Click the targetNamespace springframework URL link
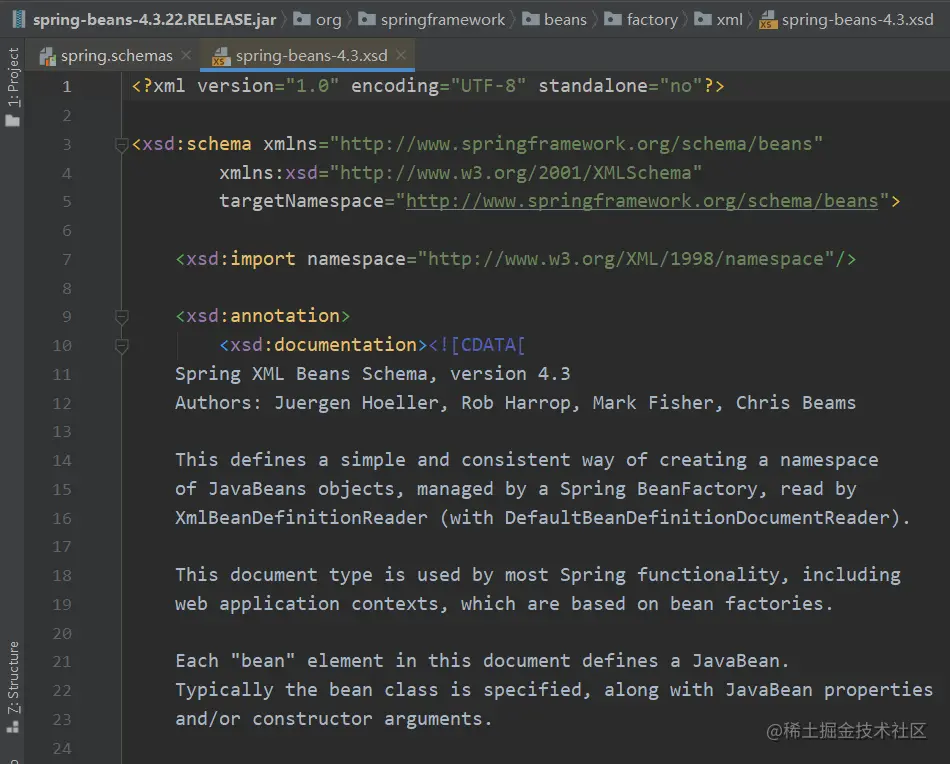Image resolution: width=950 pixels, height=764 pixels. click(x=641, y=201)
